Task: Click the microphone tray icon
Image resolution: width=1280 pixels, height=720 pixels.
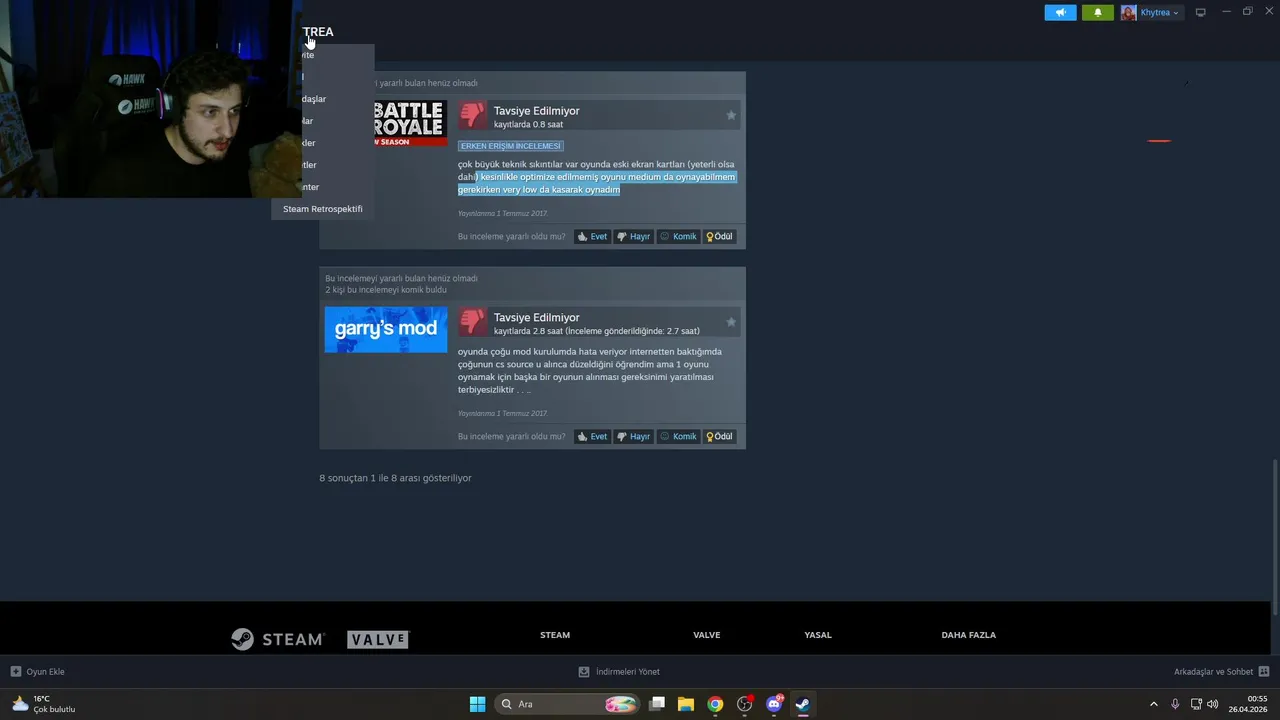Action: (x=1175, y=704)
